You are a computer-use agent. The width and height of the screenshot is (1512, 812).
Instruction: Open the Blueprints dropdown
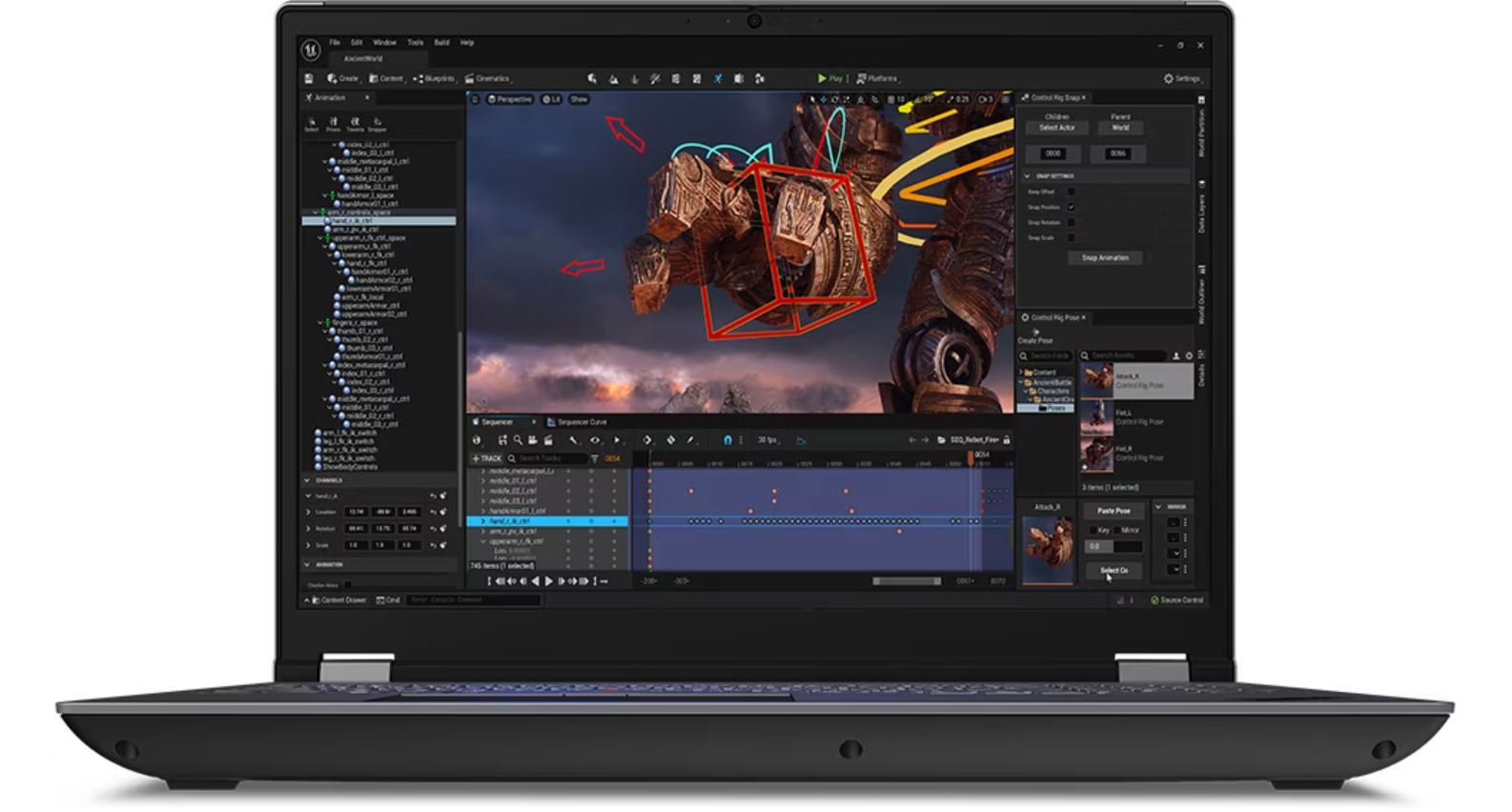coord(435,79)
